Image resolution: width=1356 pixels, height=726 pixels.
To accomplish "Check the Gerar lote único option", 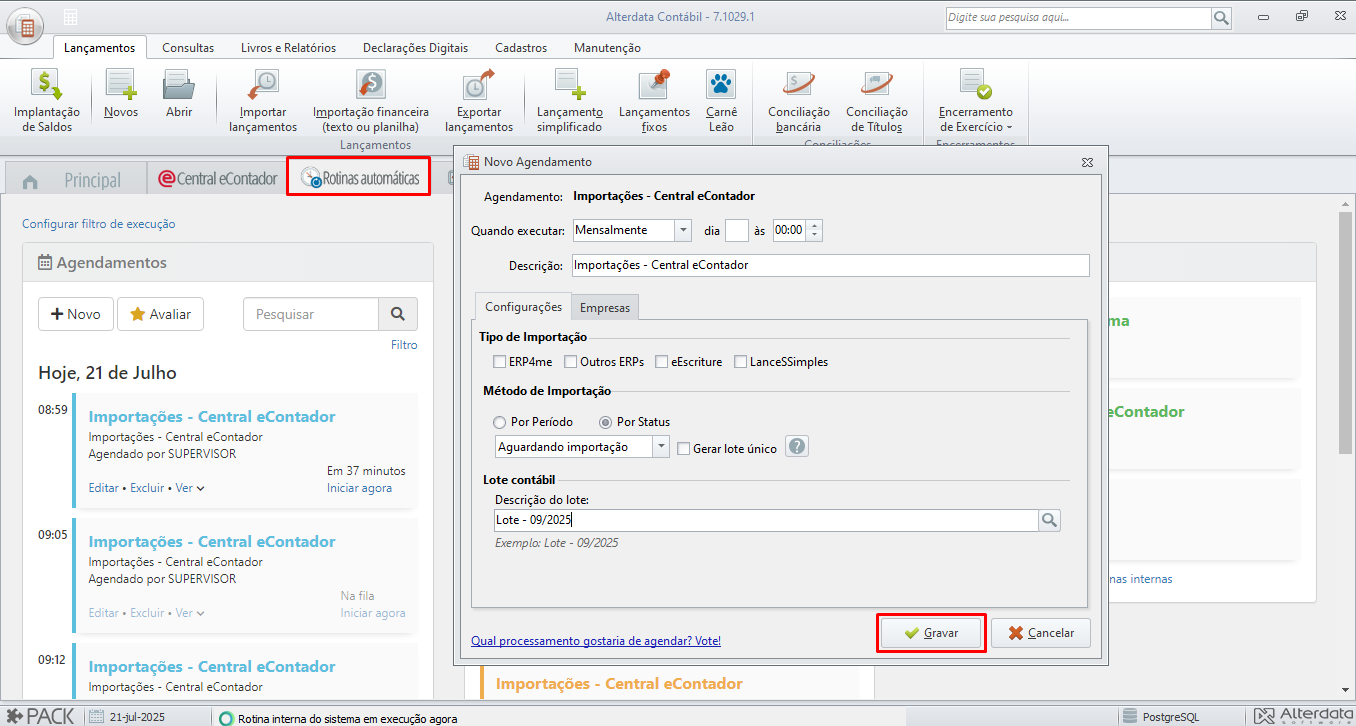I will point(684,449).
